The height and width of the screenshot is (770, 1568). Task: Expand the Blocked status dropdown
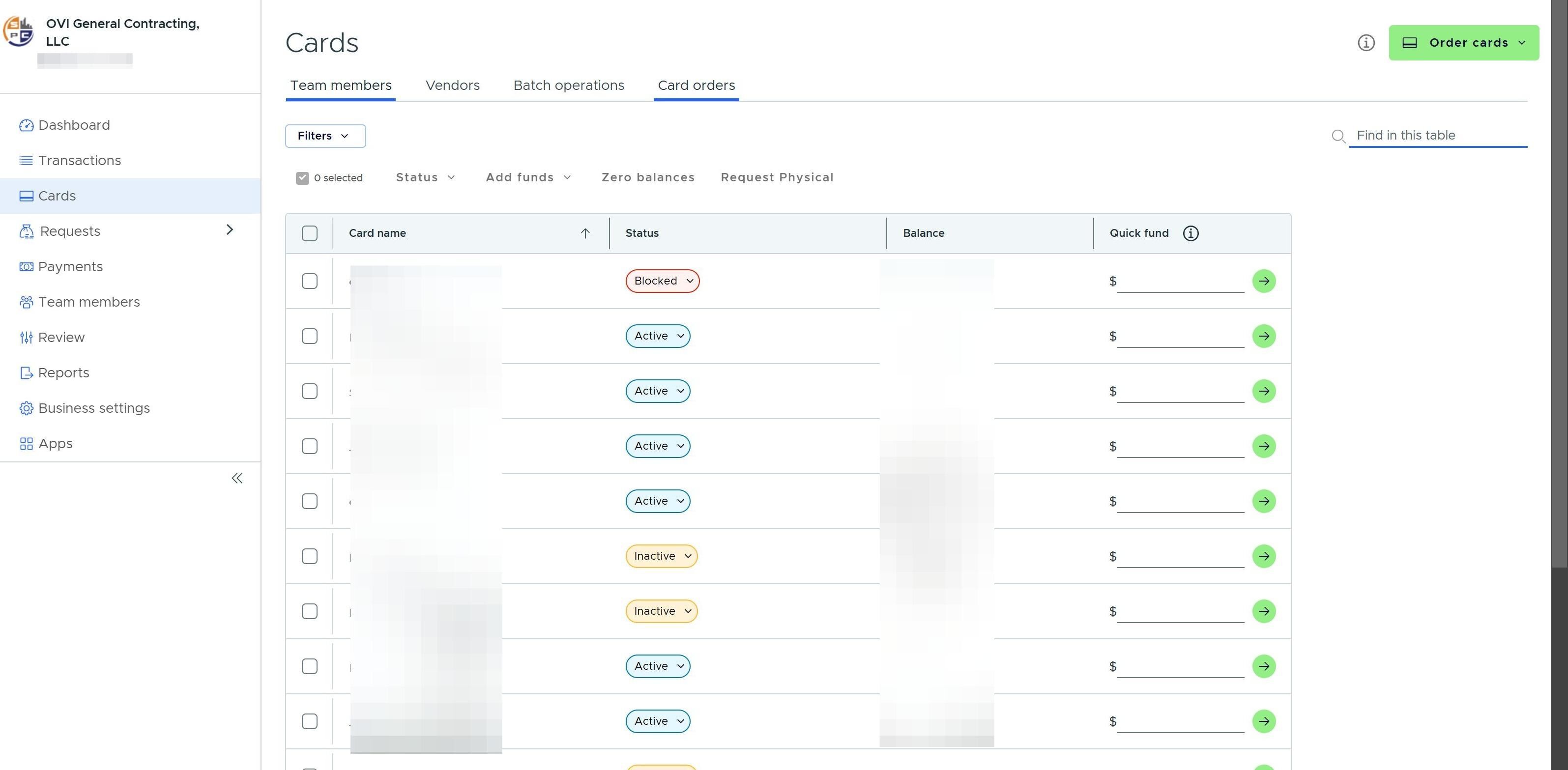click(662, 281)
